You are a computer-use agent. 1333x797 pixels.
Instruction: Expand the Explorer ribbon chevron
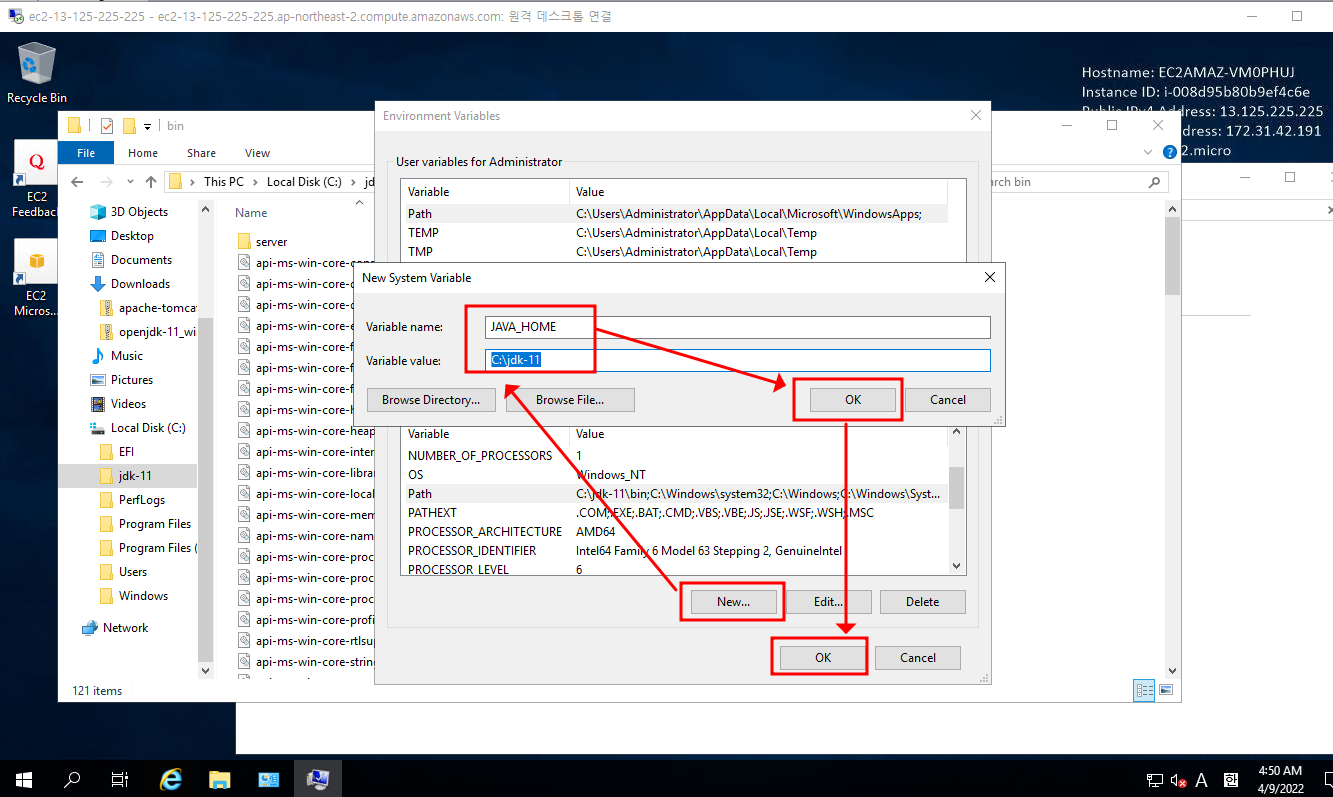[1148, 152]
